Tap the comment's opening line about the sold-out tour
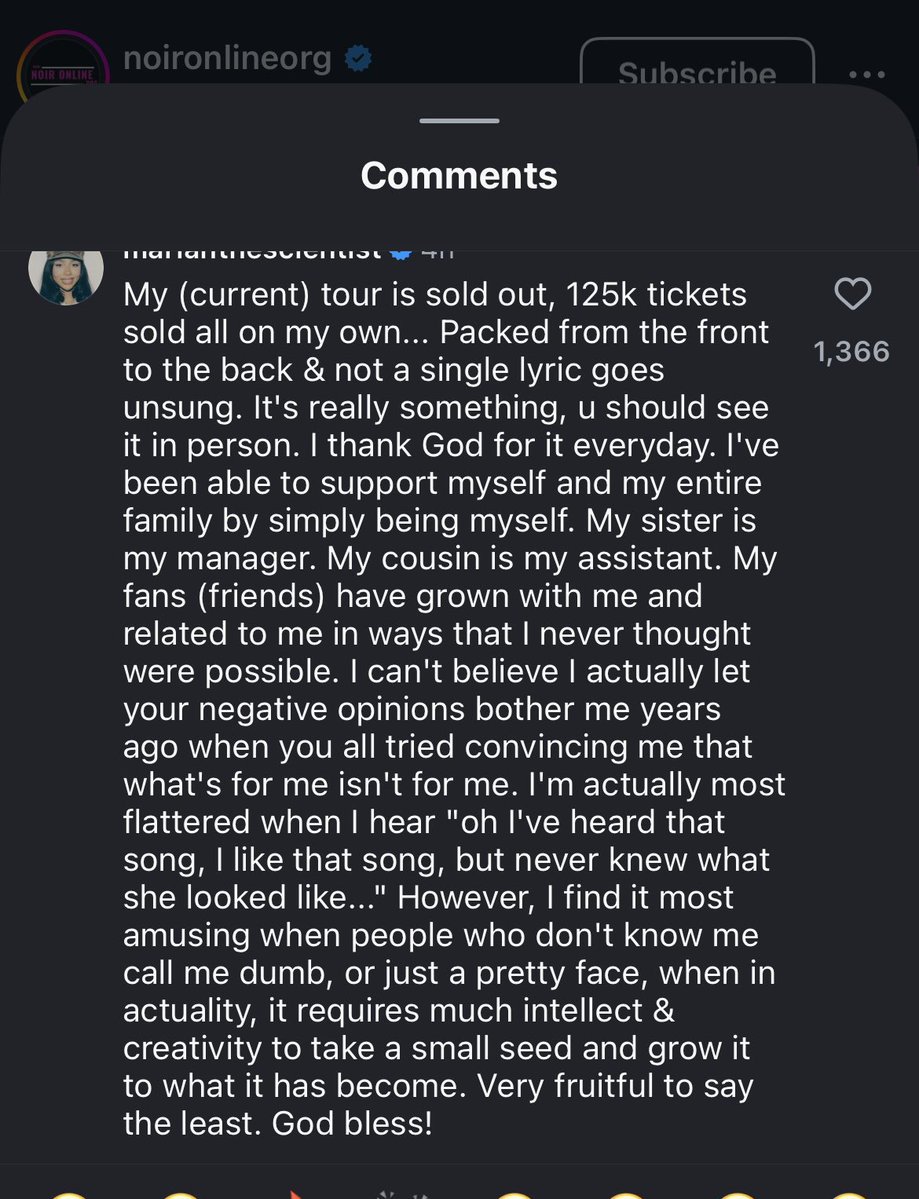 pyautogui.click(x=435, y=295)
